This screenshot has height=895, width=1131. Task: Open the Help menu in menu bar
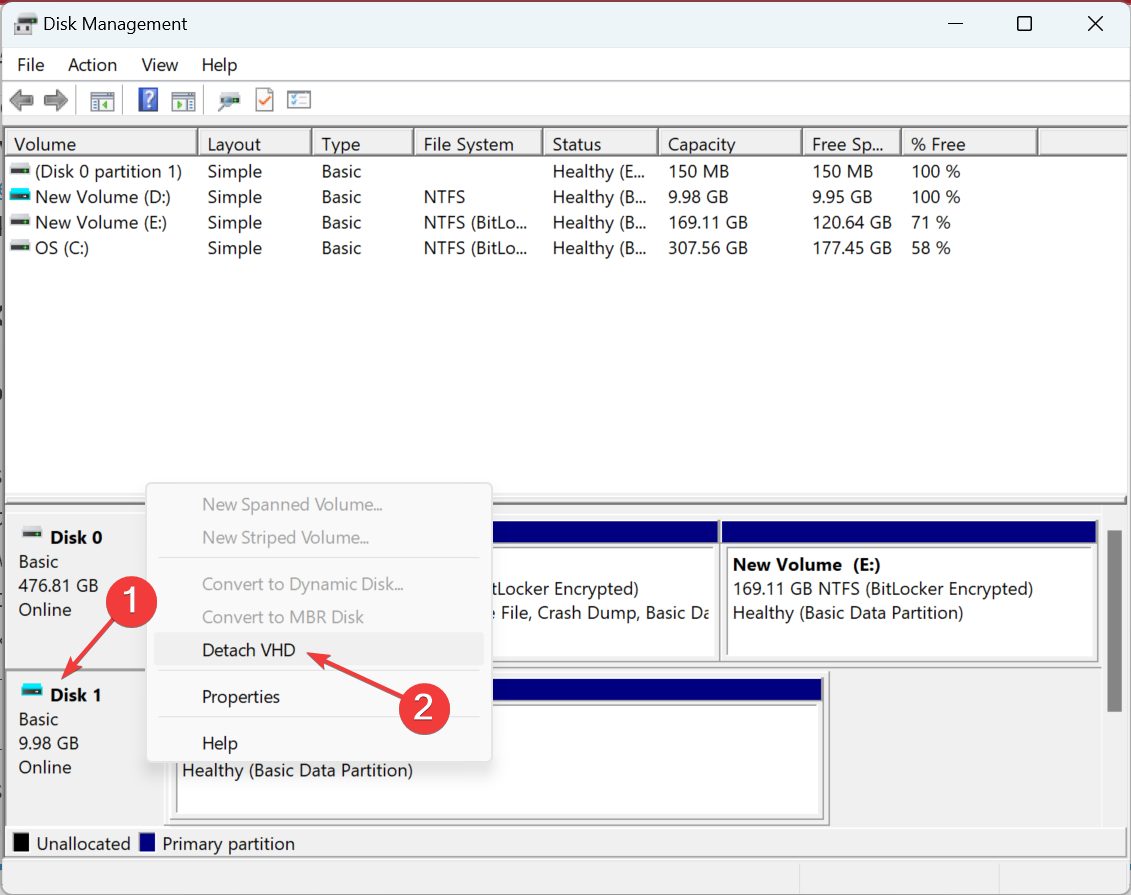[219, 65]
